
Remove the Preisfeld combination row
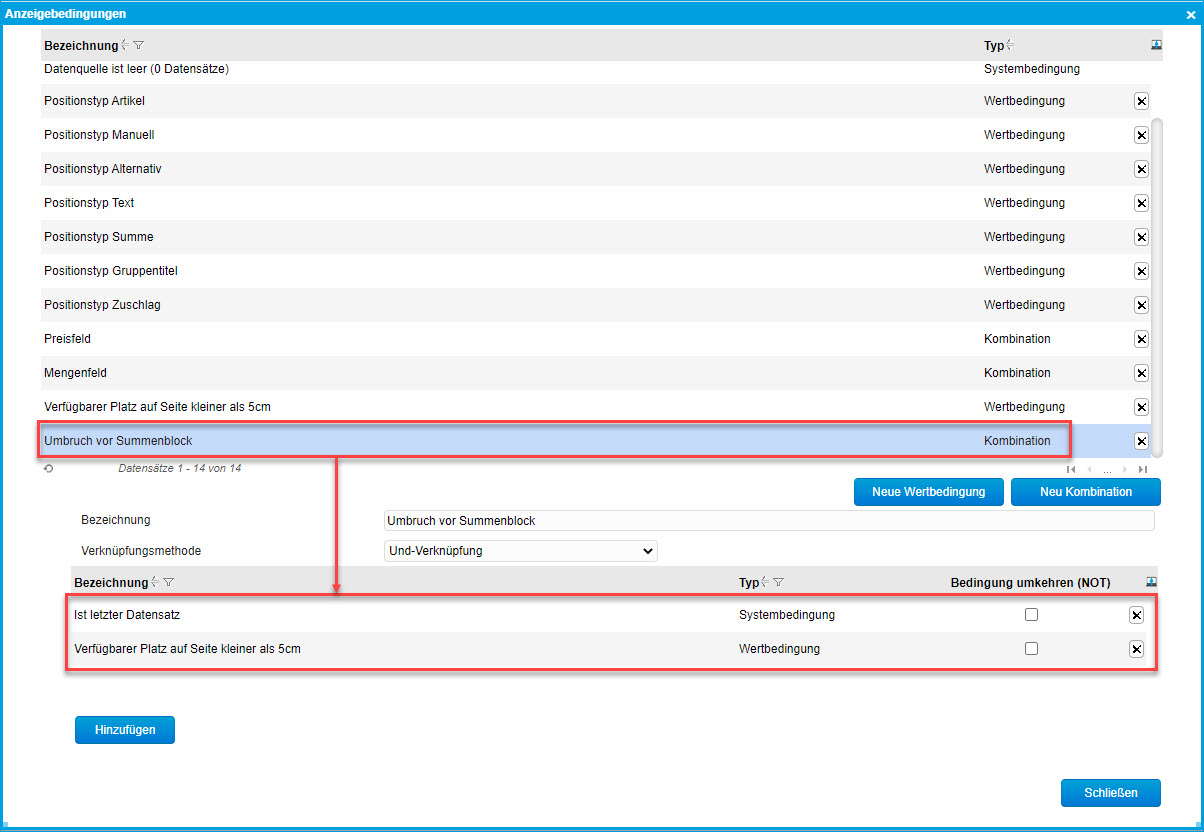click(x=1141, y=339)
